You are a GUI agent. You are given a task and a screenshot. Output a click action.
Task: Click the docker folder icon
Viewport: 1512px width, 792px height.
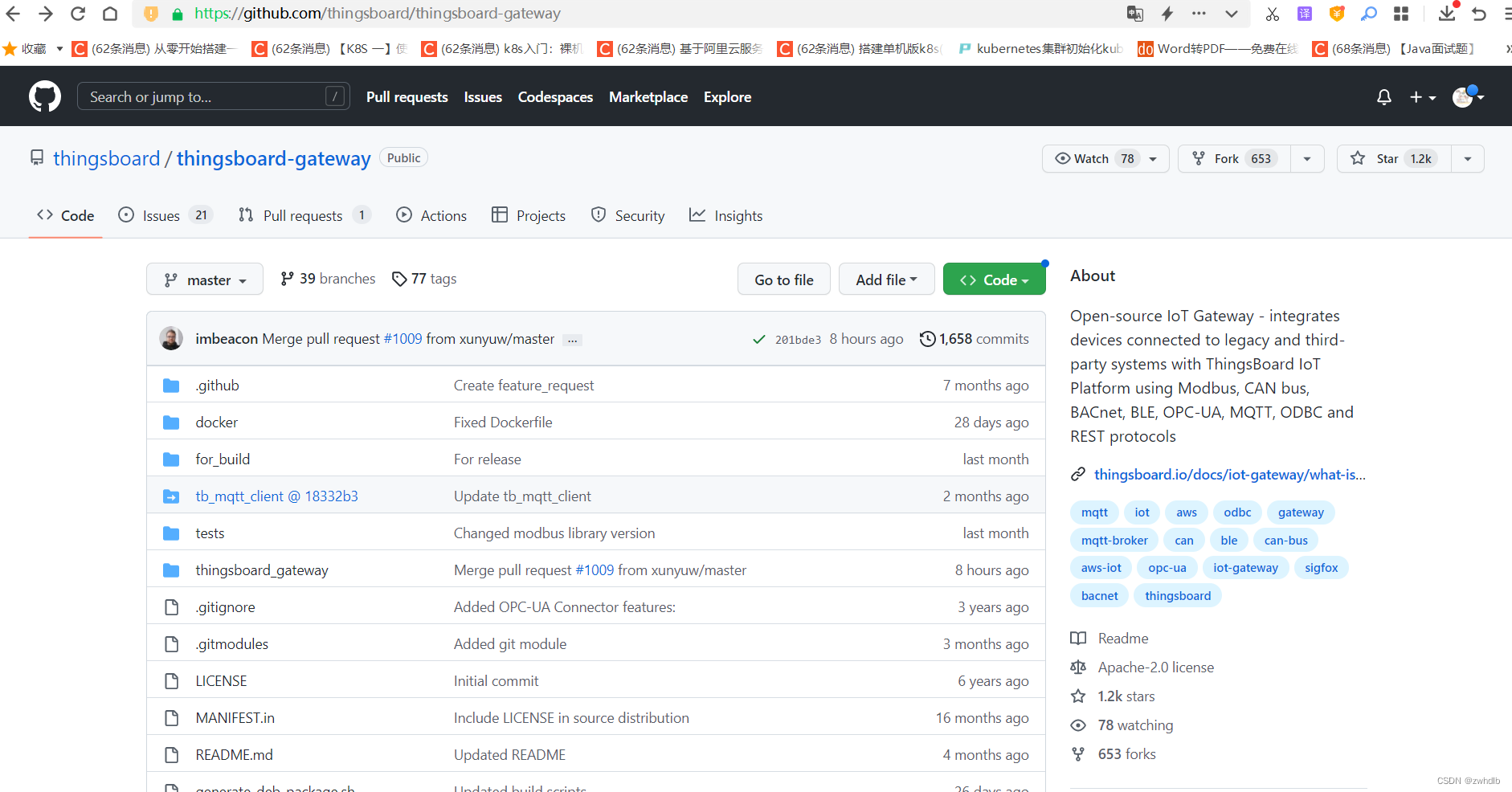tap(171, 423)
